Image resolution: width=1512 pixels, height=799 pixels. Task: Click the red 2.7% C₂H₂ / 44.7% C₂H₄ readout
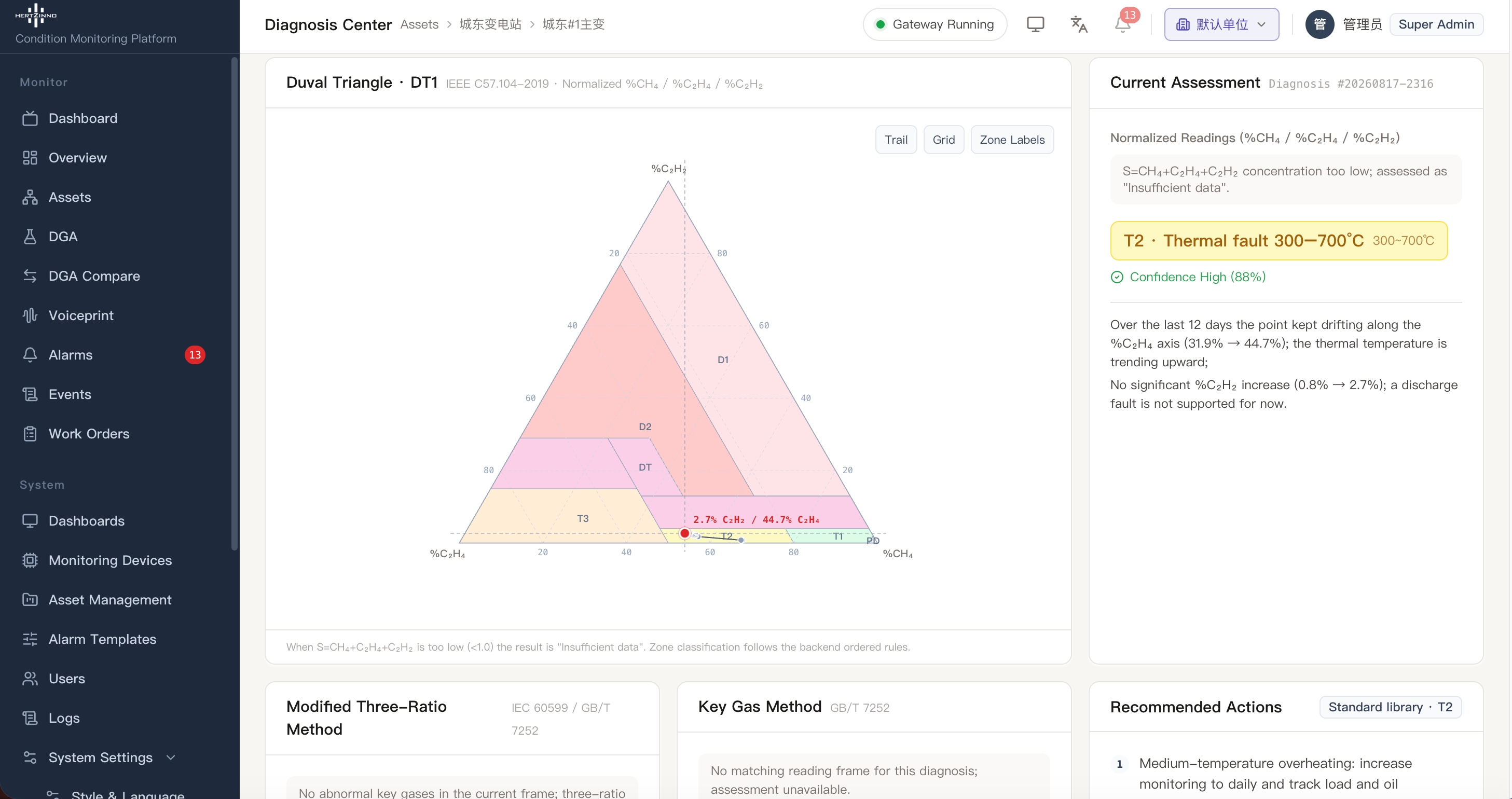coord(756,519)
